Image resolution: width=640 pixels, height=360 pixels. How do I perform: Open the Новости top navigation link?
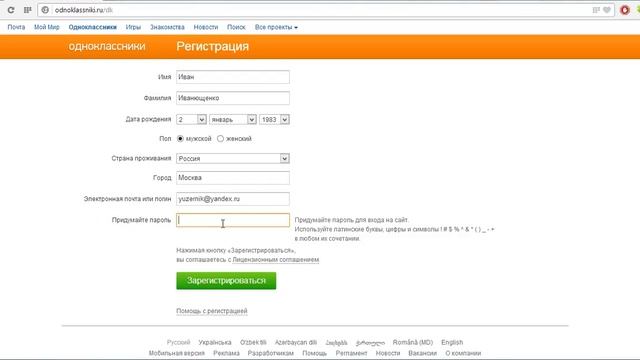[206, 27]
